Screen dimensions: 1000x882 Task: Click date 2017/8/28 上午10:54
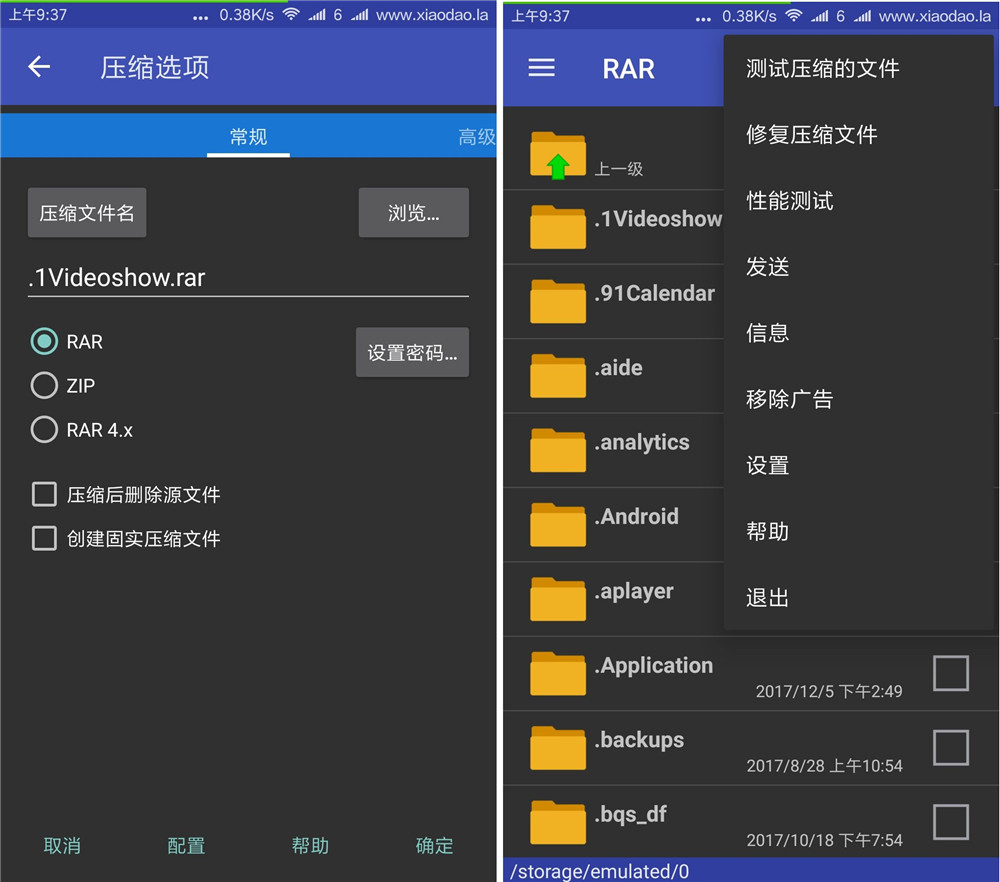click(x=825, y=766)
